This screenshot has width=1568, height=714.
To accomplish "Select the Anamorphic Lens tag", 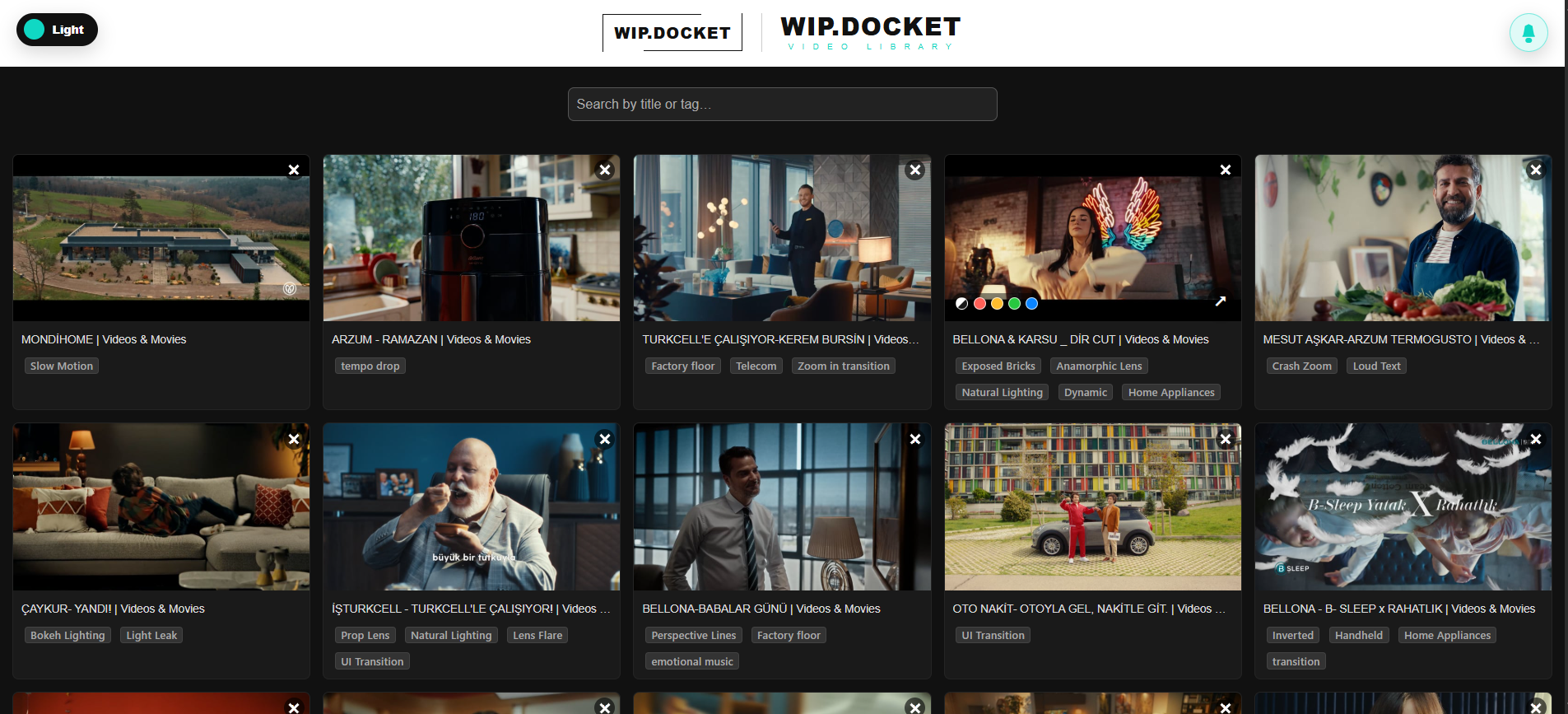I will coord(1099,366).
